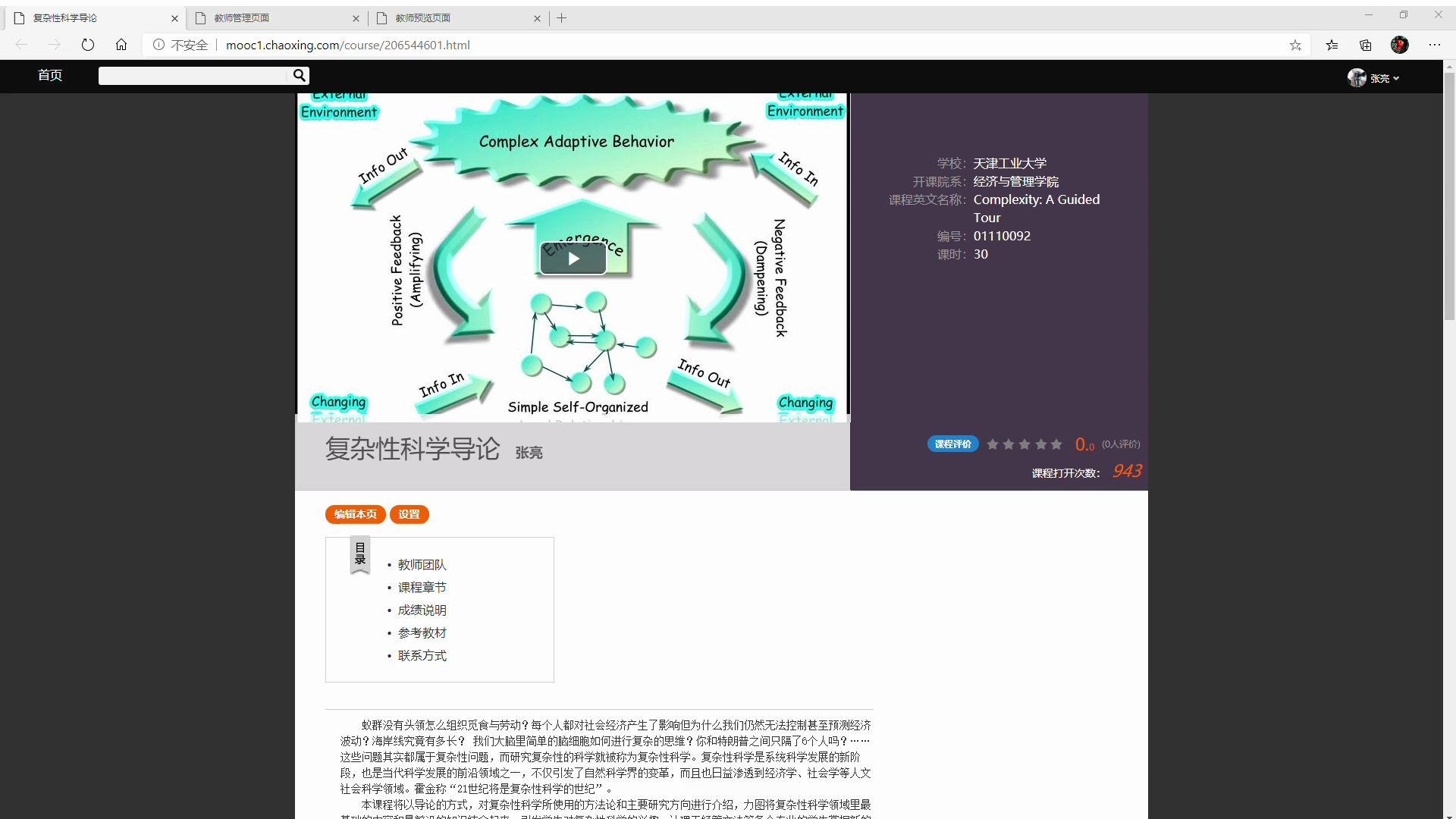The image size is (1456, 819).
Task: Click the course title 复杂性科学导论
Action: coord(413,449)
